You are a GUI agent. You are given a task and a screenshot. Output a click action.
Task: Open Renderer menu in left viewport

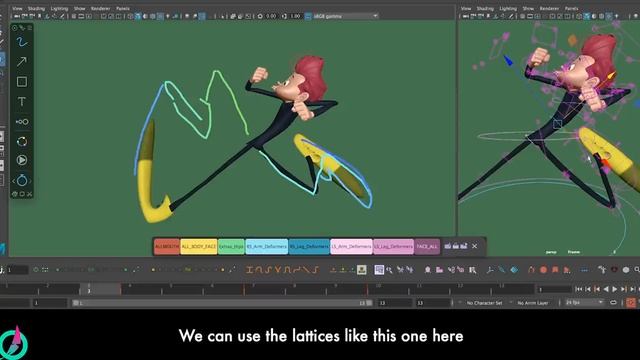100,8
